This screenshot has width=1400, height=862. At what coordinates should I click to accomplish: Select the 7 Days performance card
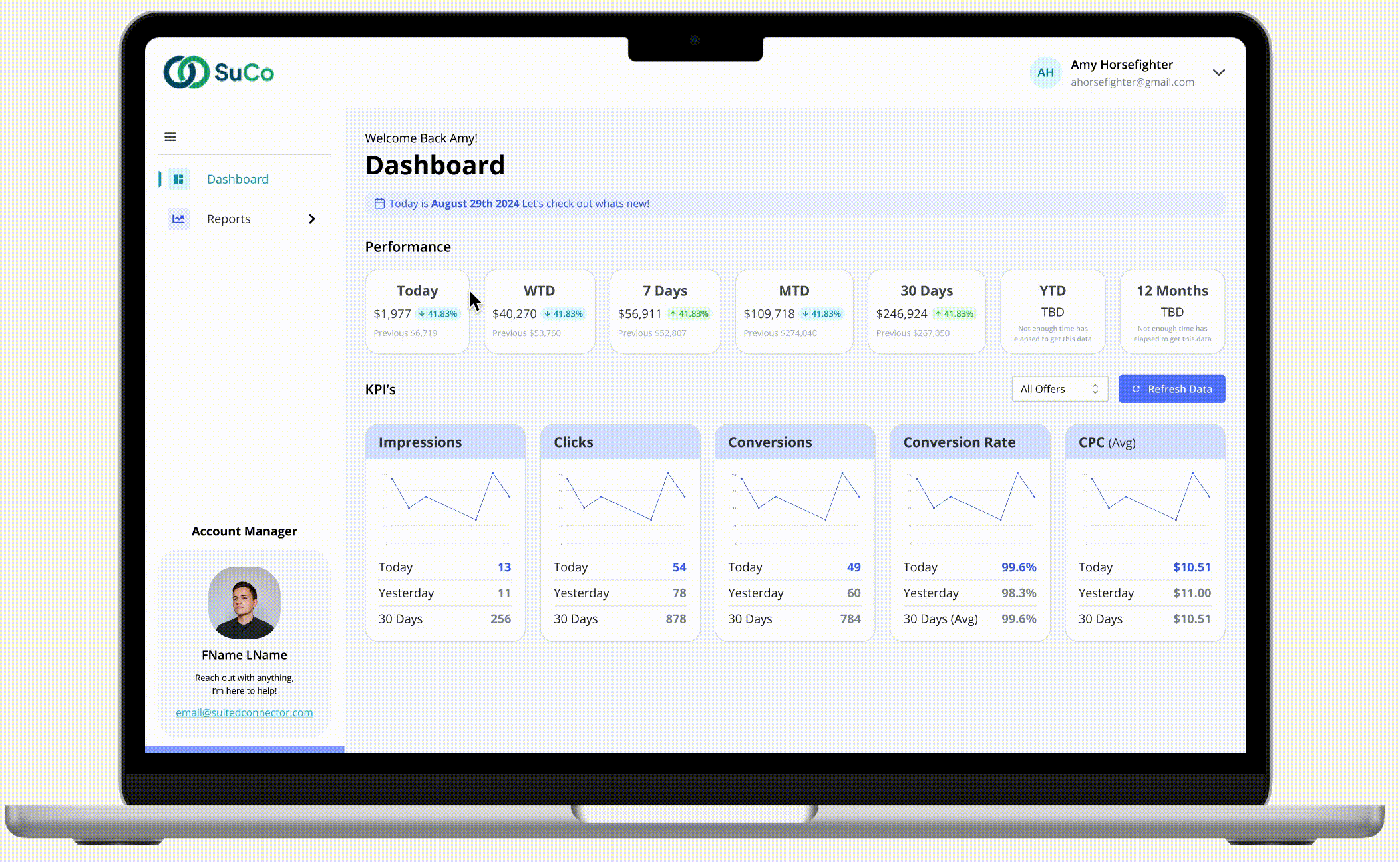tap(665, 311)
